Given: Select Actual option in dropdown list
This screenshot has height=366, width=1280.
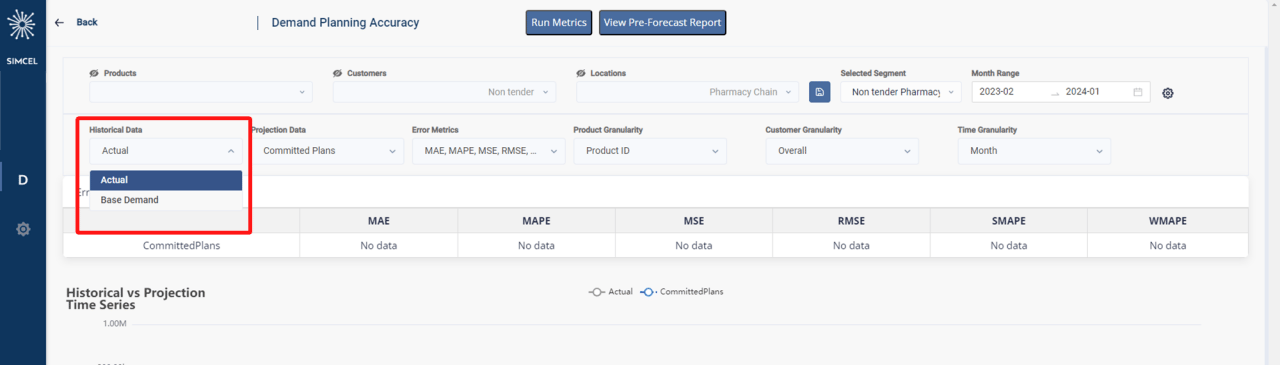Looking at the screenshot, I should click(166, 180).
